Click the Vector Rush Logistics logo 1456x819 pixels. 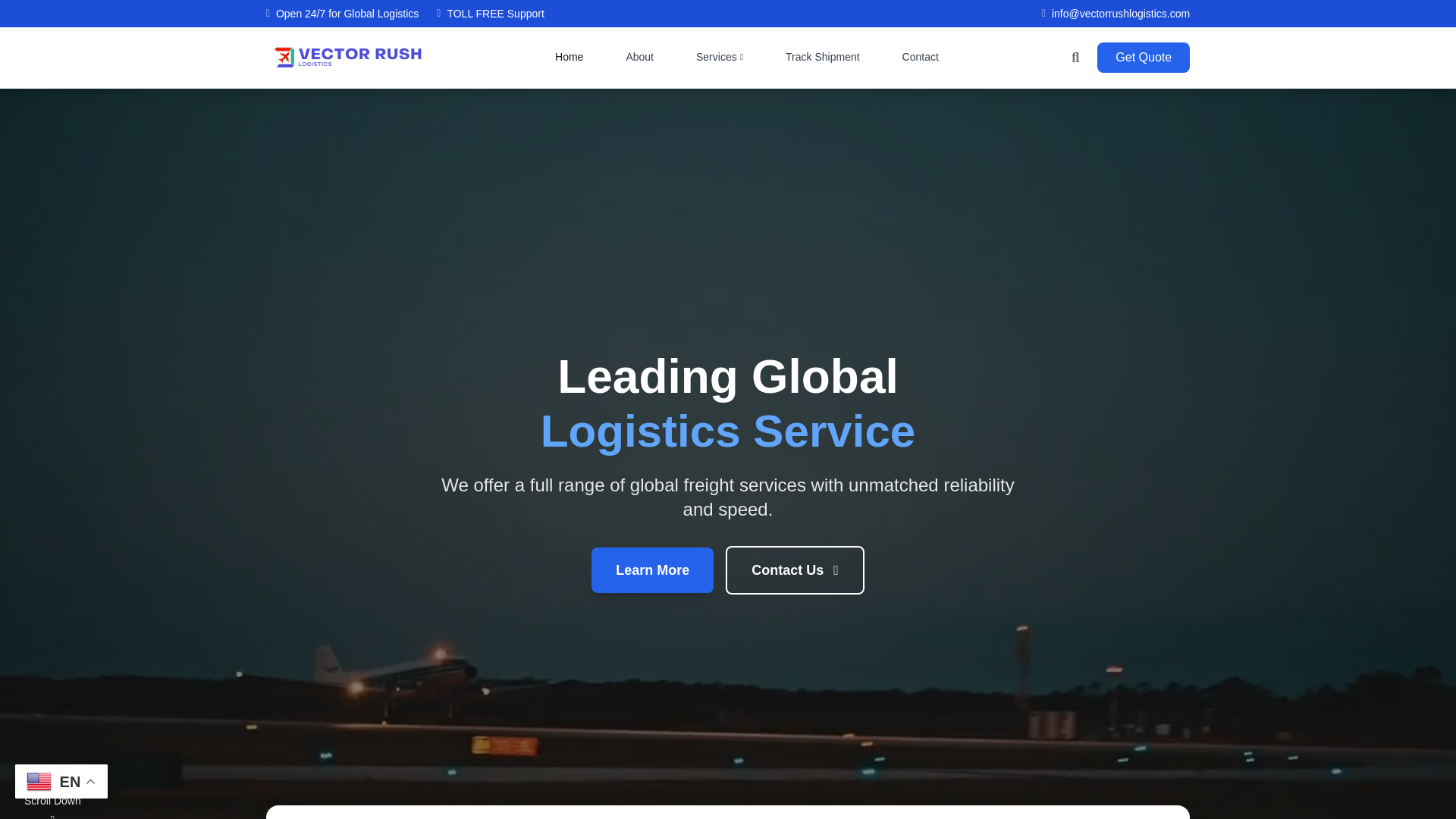pyautogui.click(x=348, y=58)
